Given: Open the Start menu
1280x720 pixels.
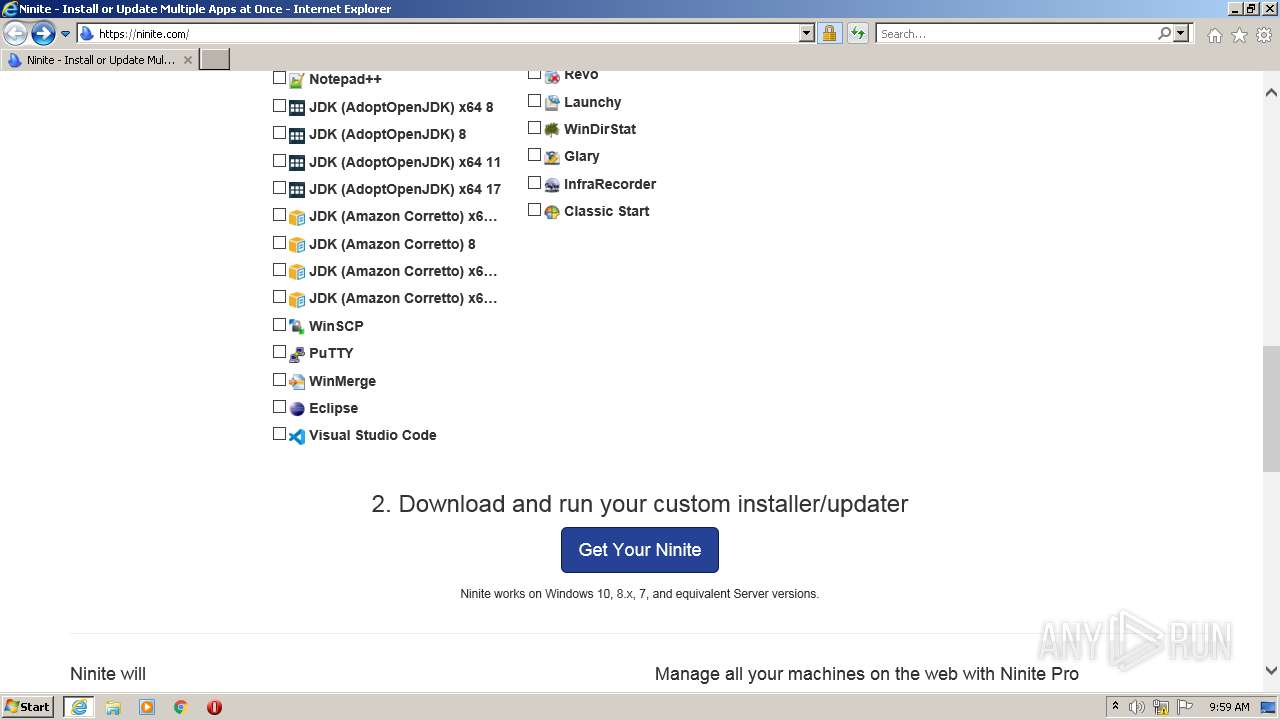Looking at the screenshot, I should click(28, 707).
